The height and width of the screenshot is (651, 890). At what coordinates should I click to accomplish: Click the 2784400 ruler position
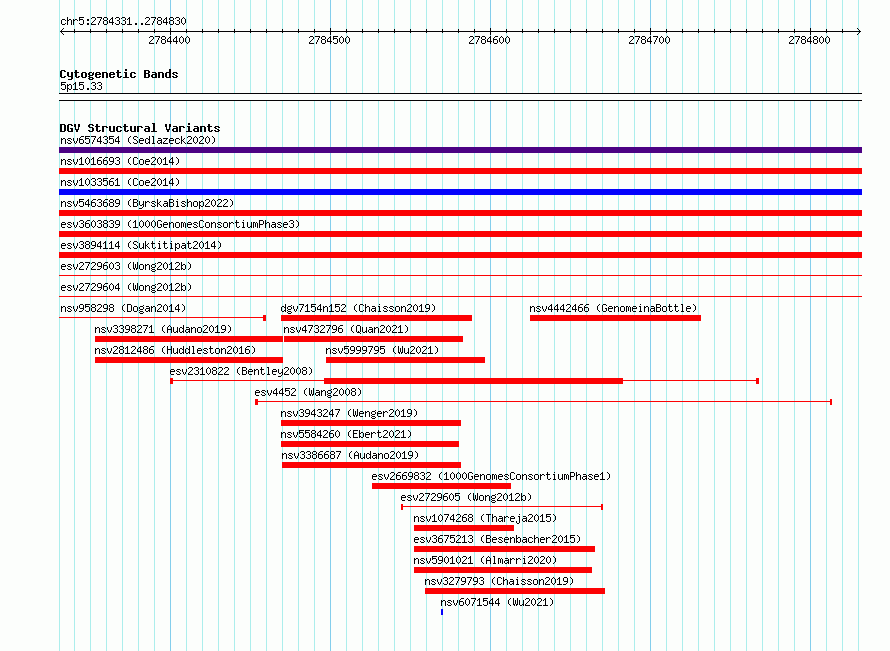click(170, 40)
